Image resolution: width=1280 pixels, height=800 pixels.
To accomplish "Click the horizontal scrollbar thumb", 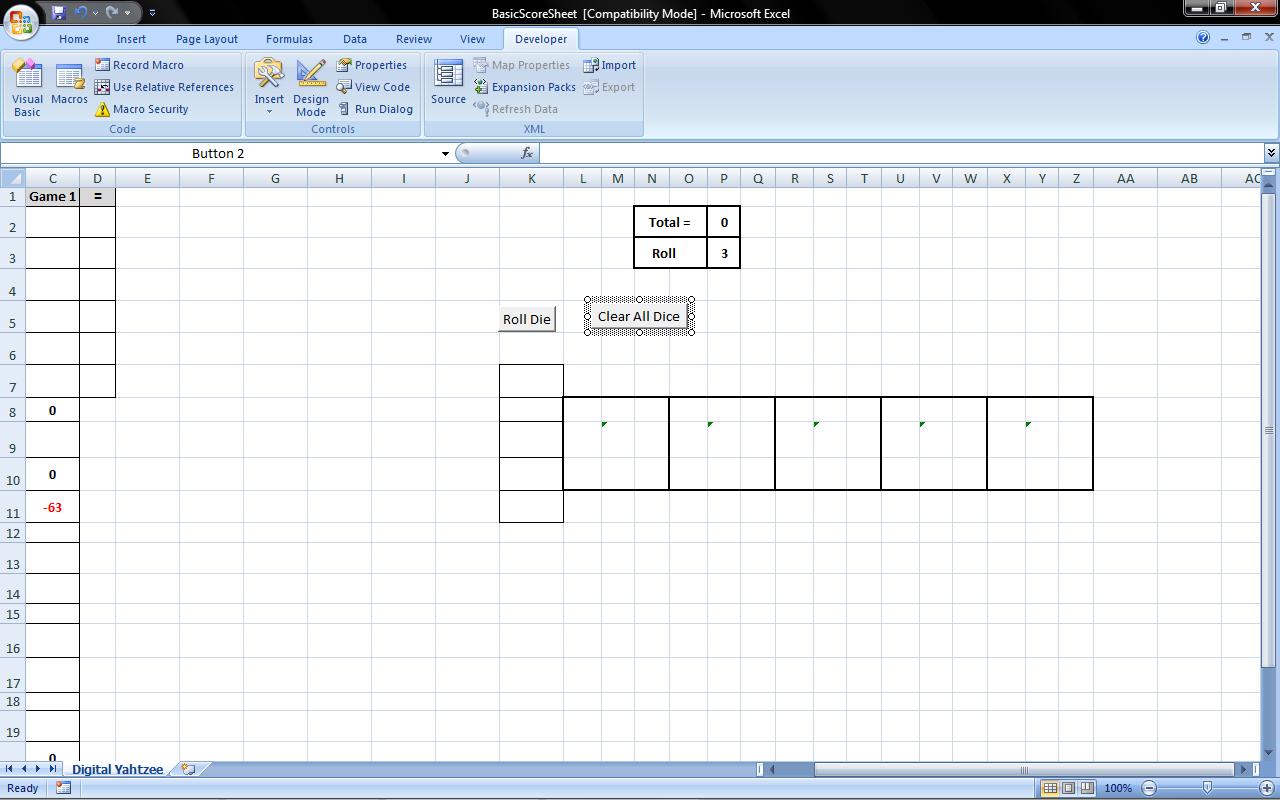I will pos(1023,769).
